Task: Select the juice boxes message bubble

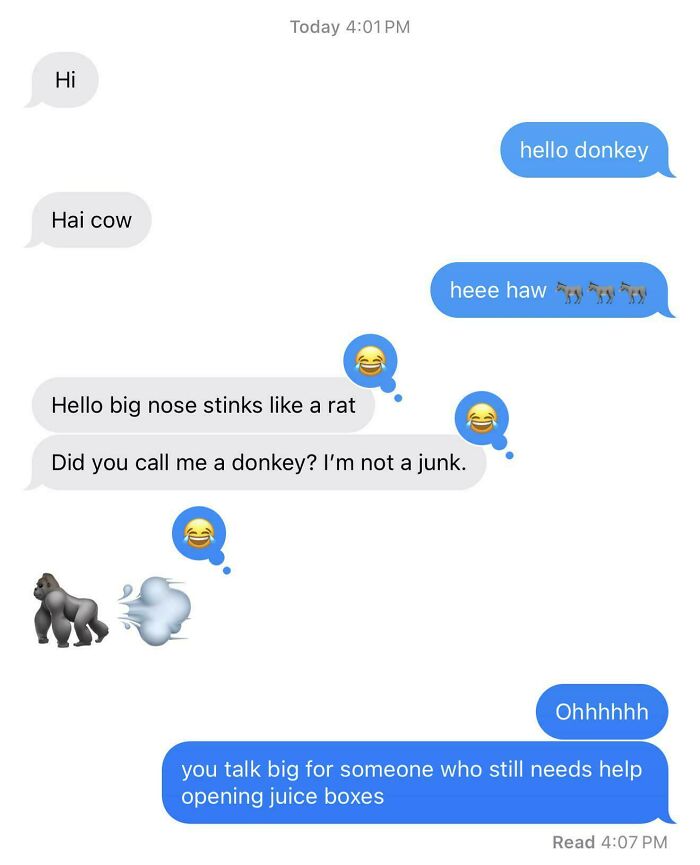Action: pyautogui.click(x=418, y=782)
